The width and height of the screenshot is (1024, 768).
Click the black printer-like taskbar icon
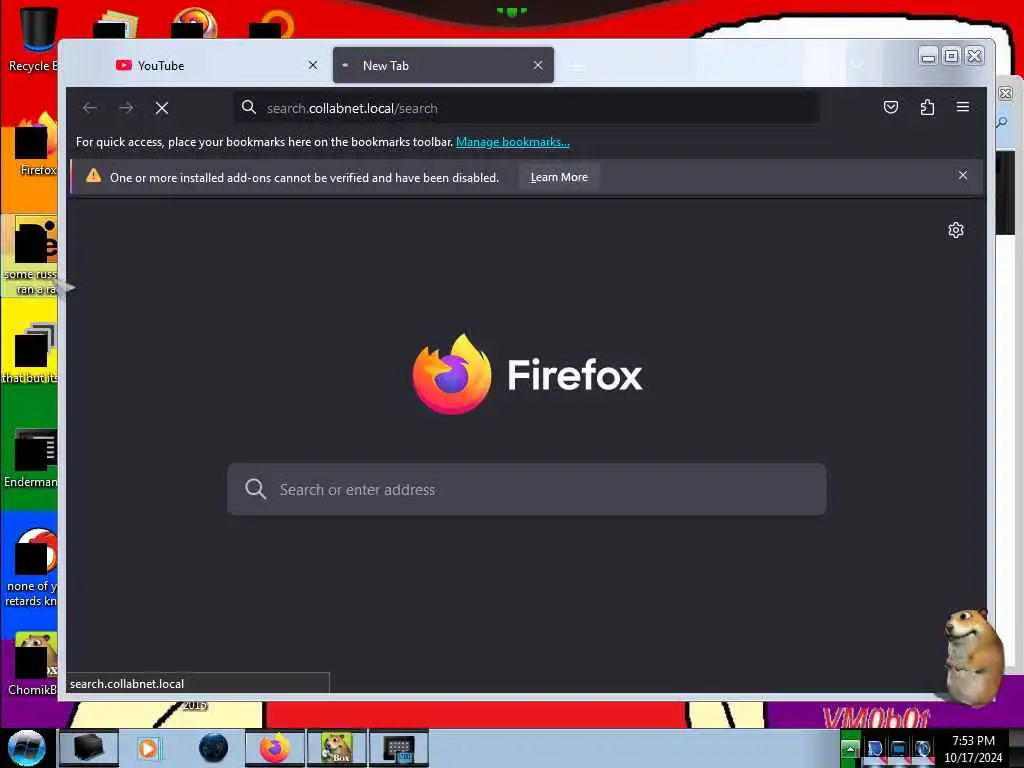(x=88, y=748)
